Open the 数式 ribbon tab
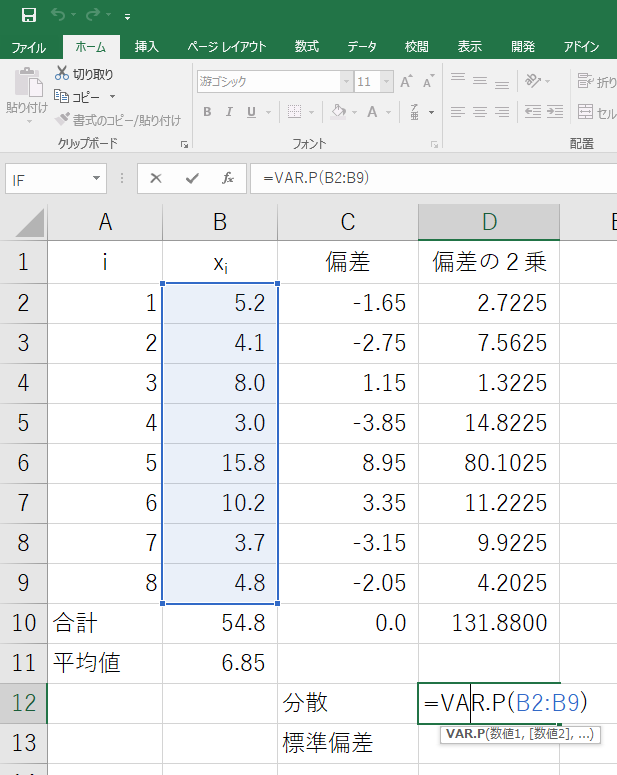The height and width of the screenshot is (775, 617). click(307, 46)
